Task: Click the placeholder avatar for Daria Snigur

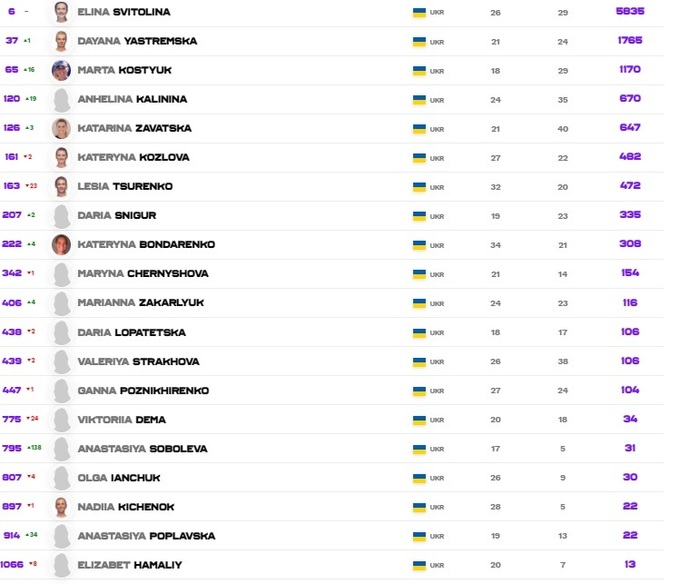Action: [61, 216]
